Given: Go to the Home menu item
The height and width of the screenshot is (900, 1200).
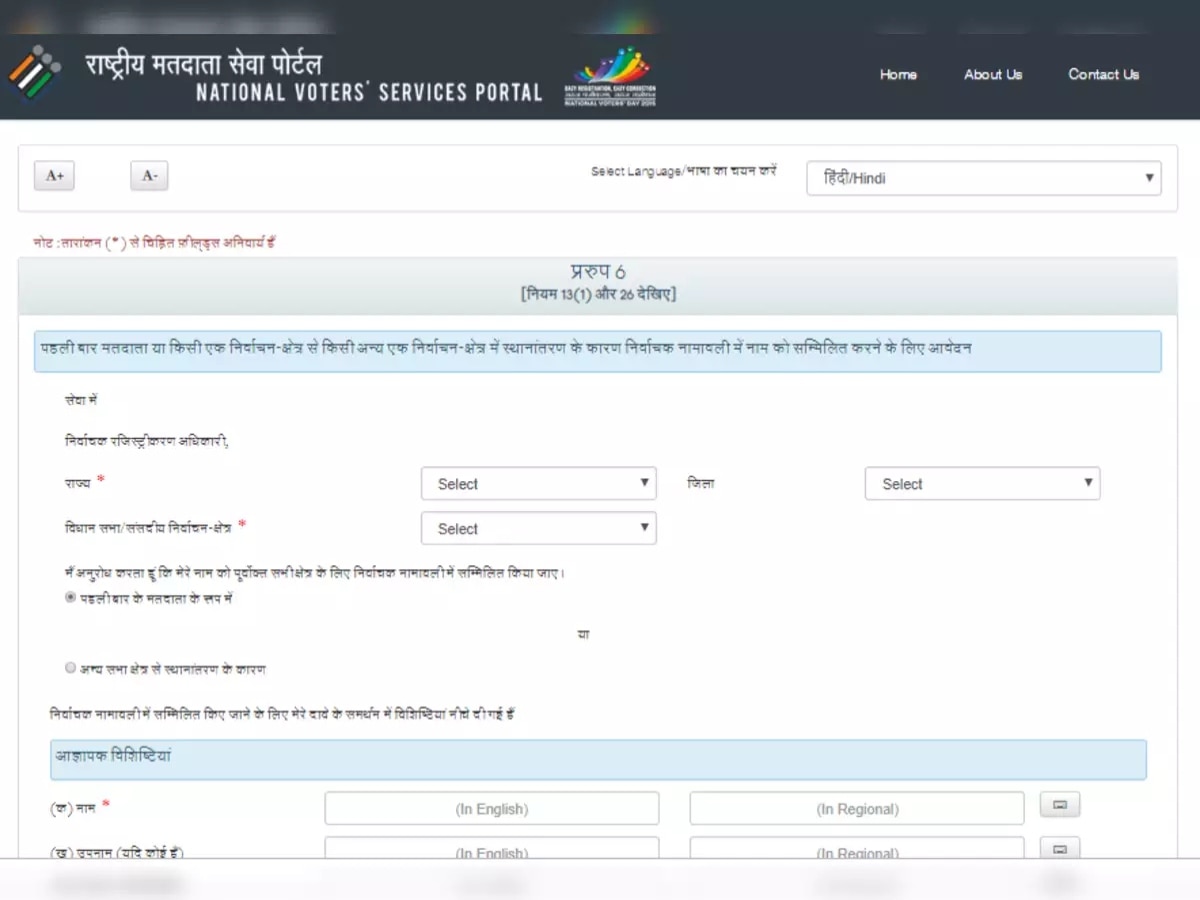Looking at the screenshot, I should 898,74.
